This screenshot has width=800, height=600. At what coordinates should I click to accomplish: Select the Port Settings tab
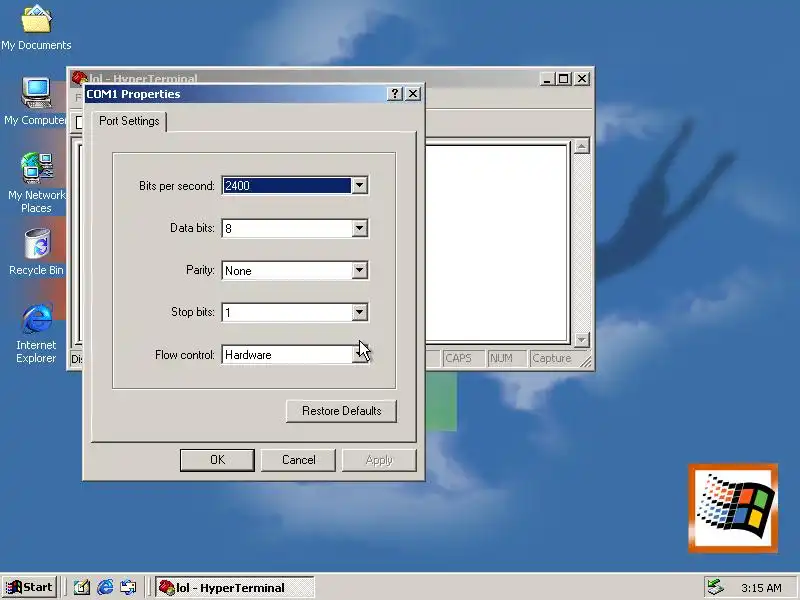pos(129,121)
